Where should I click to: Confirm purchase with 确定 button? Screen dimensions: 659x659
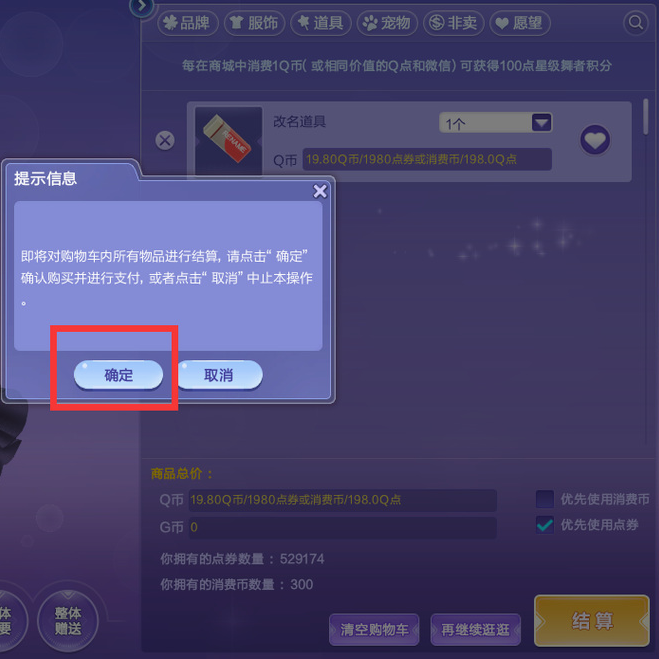(118, 374)
